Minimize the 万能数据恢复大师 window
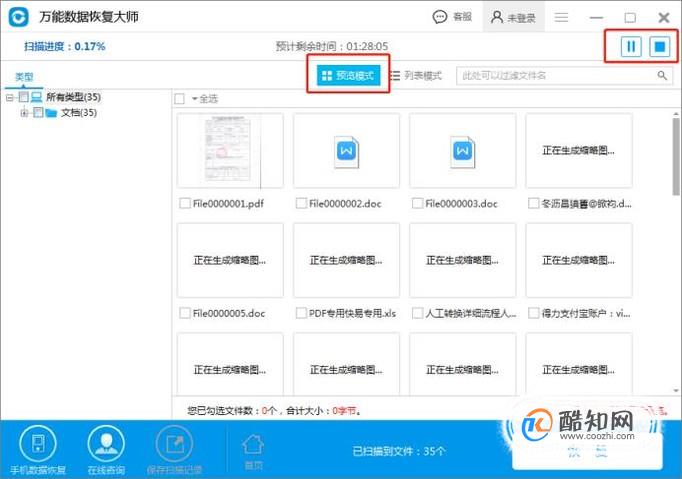 coord(596,17)
